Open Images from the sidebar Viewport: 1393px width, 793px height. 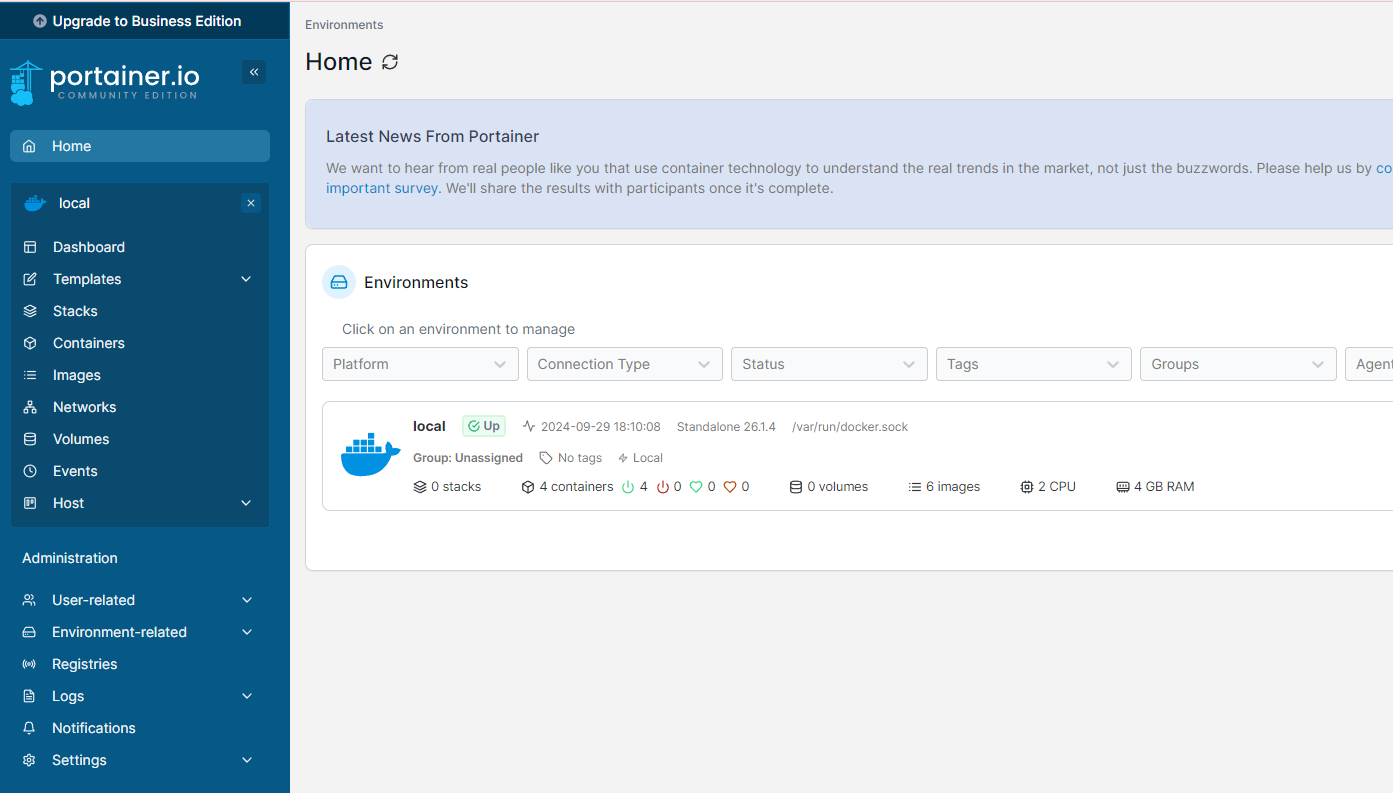pos(140,375)
